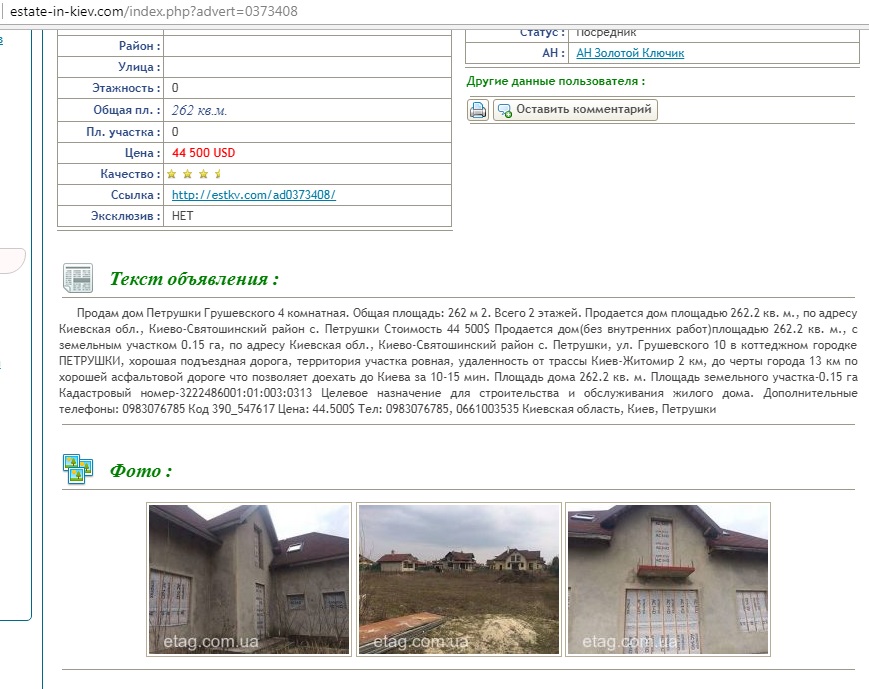Viewport: 869px width, 689px height.
Task: Click the 44 500 USD price value
Action: click(204, 153)
